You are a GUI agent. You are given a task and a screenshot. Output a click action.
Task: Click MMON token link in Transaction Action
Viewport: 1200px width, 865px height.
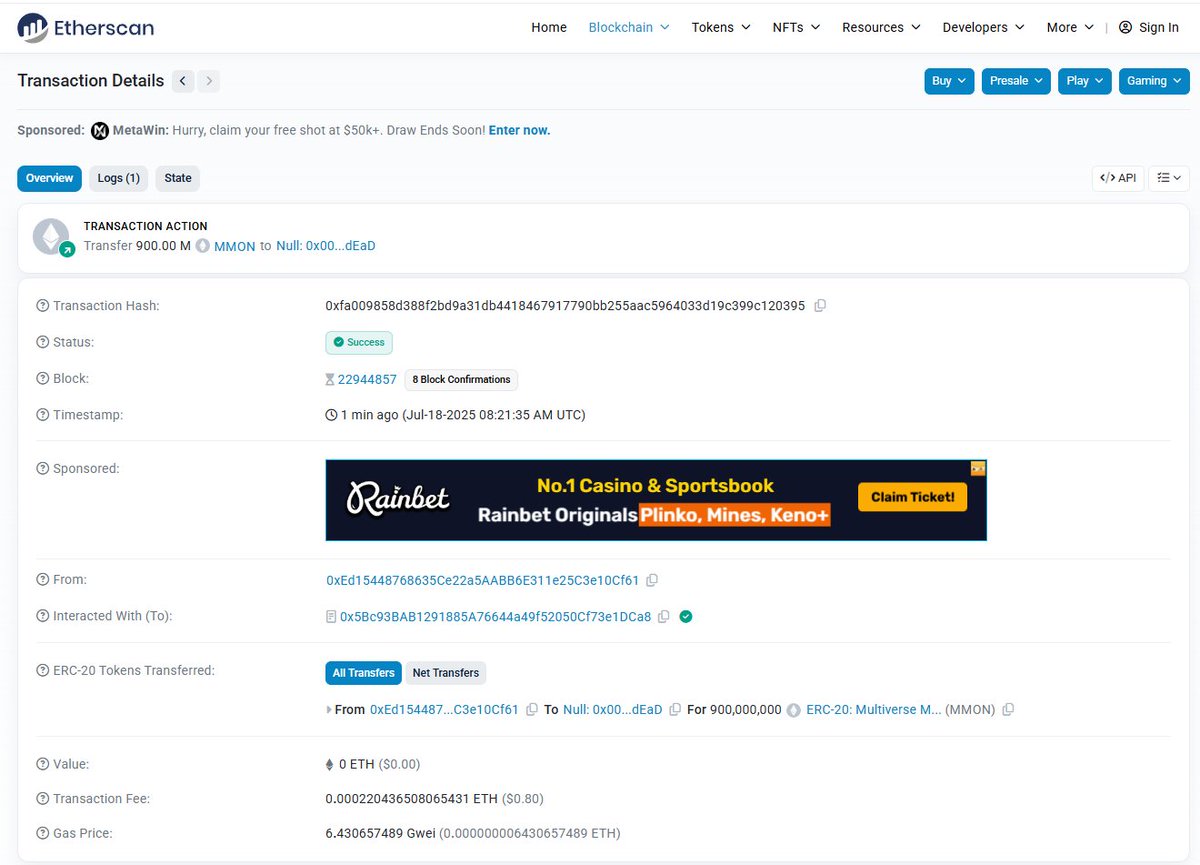235,246
